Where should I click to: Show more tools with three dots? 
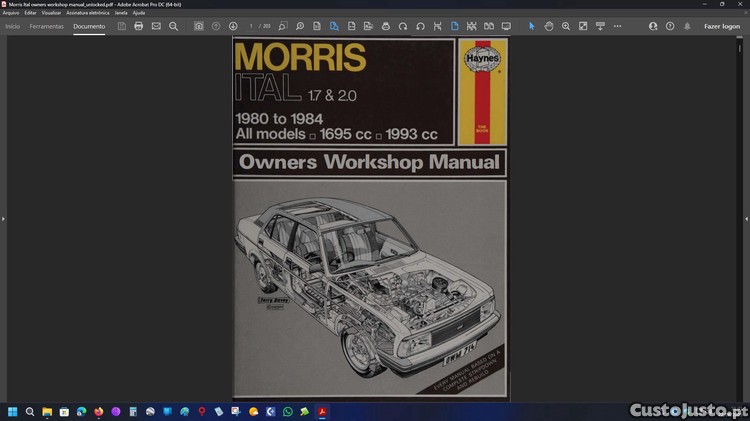pos(617,26)
